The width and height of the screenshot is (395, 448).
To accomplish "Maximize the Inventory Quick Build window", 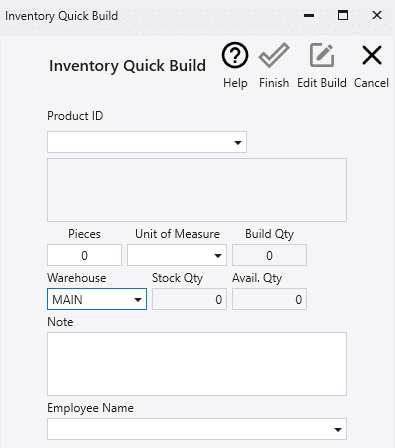I will tap(343, 15).
